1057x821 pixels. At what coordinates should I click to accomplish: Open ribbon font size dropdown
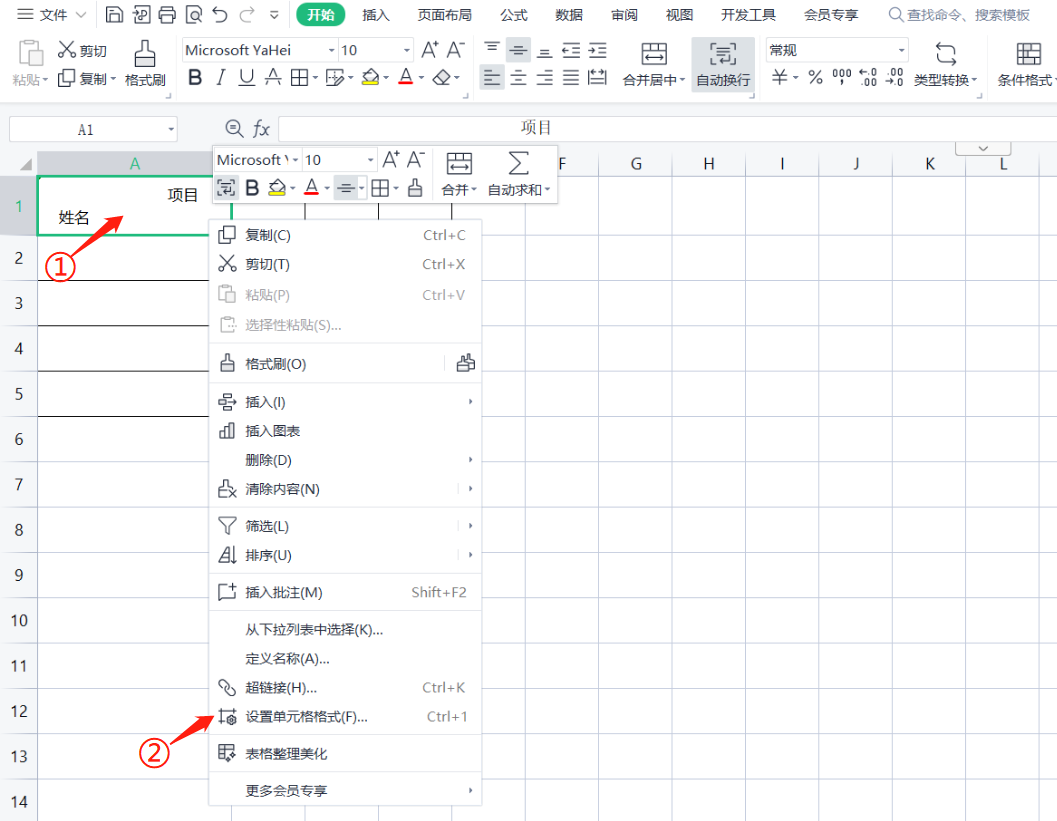[x=406, y=51]
